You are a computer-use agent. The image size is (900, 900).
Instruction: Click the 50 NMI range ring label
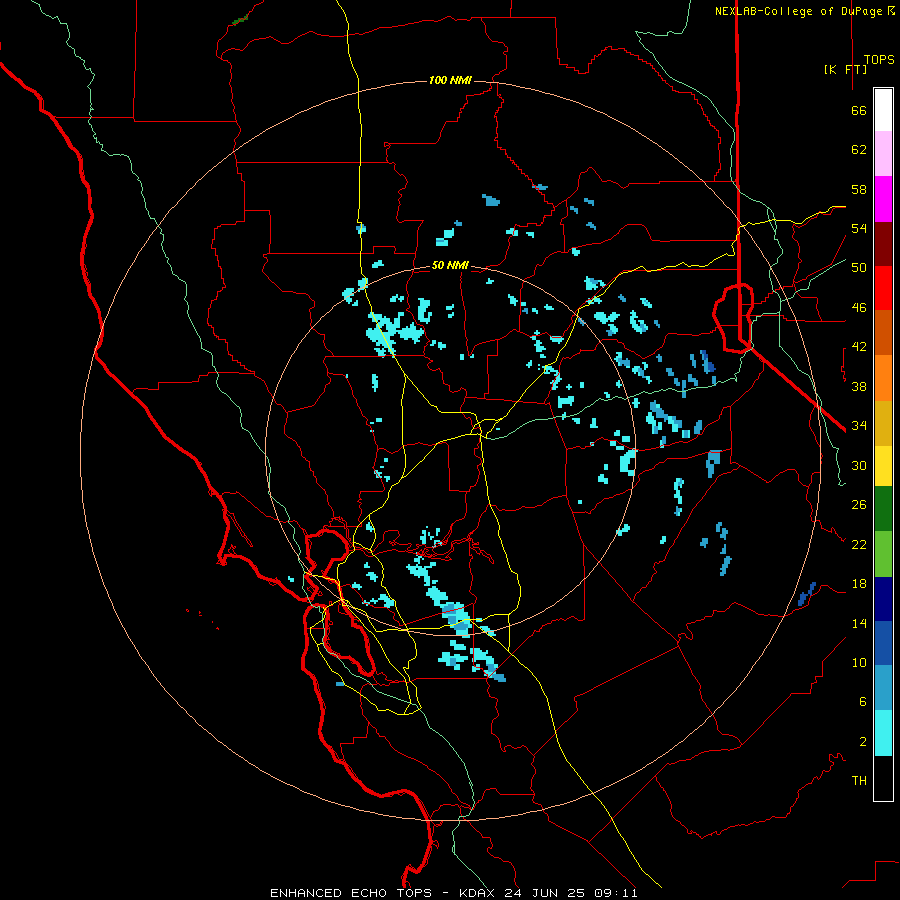tap(450, 265)
